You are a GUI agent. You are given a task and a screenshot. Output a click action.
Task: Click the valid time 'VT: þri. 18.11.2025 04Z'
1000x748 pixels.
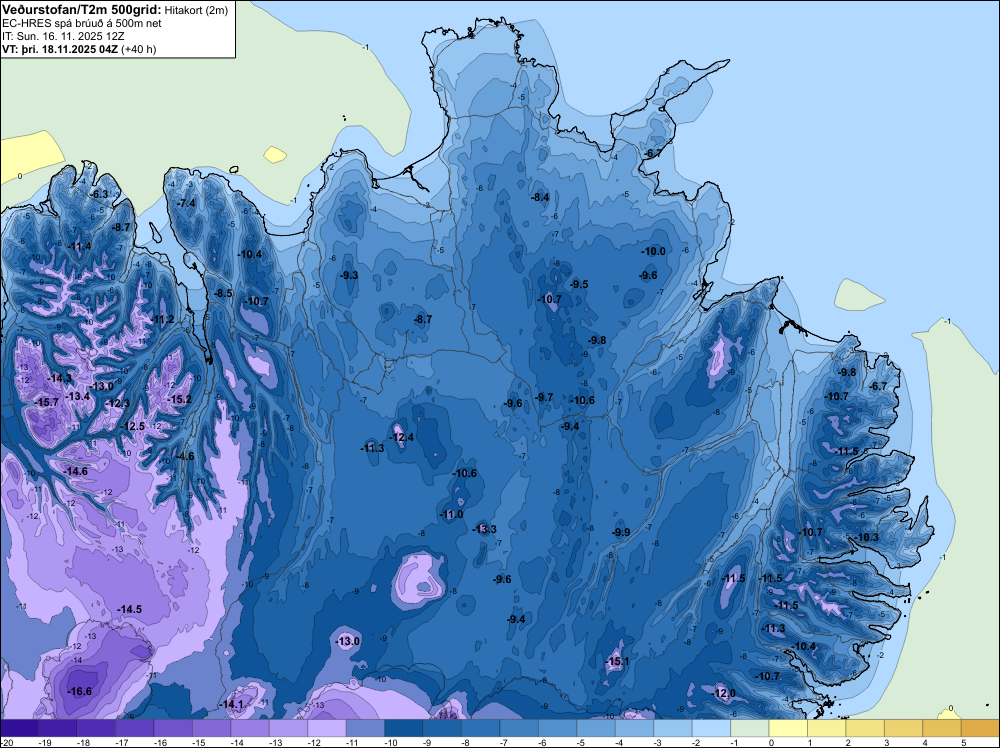coord(60,49)
